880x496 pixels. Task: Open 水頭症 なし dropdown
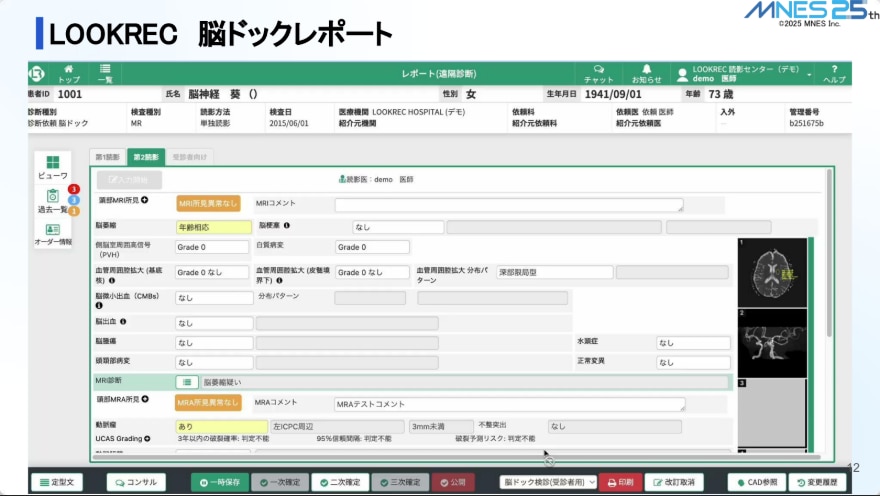(x=693, y=343)
